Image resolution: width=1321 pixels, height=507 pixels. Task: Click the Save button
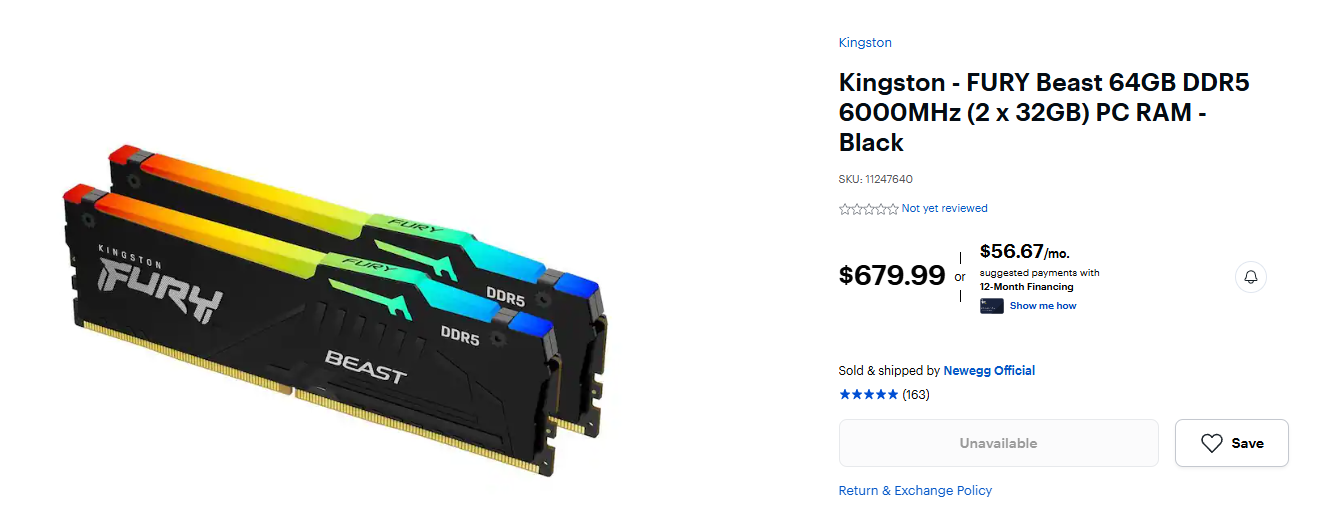coord(1232,443)
